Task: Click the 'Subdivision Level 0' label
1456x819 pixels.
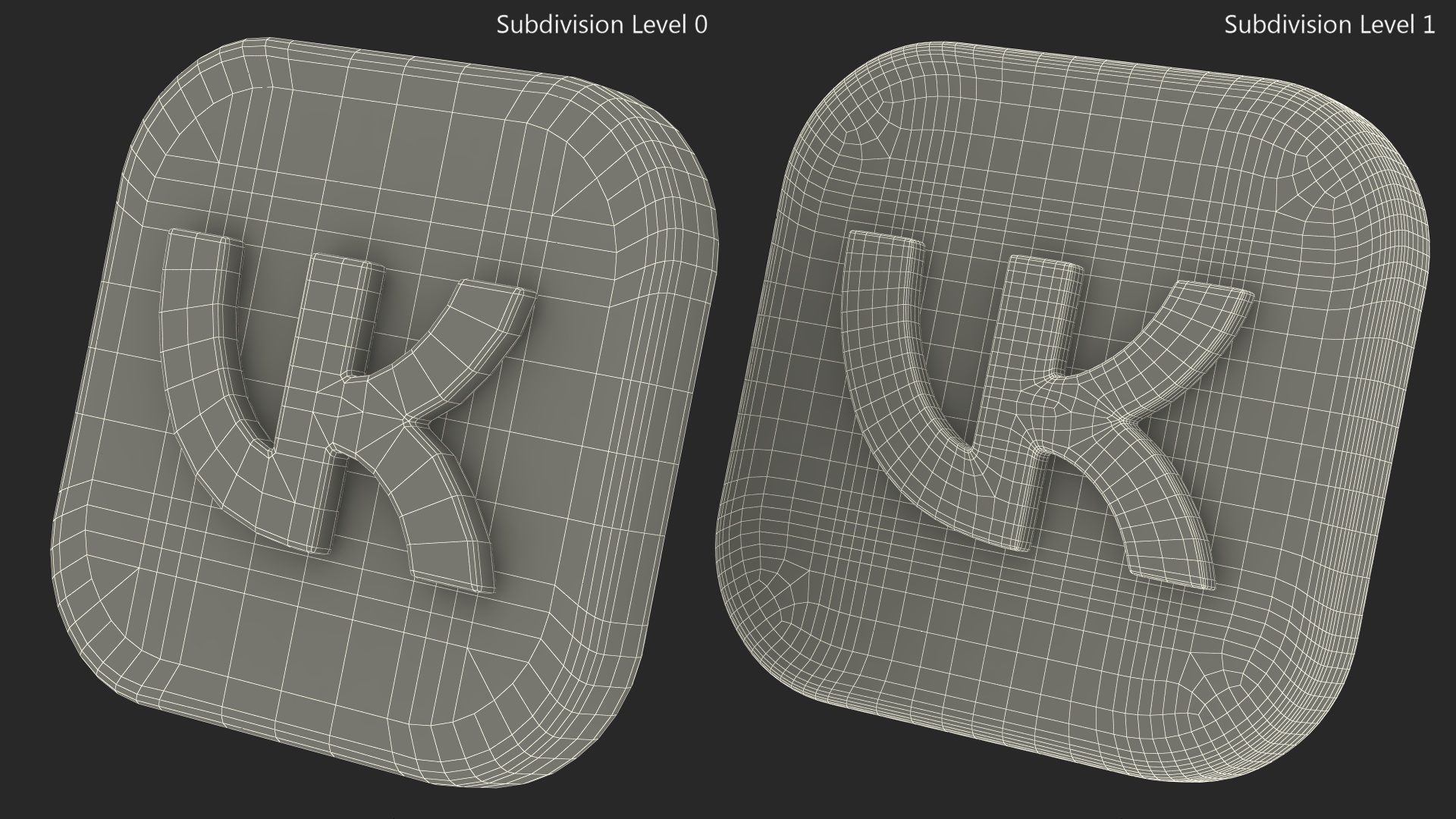Action: [x=601, y=24]
